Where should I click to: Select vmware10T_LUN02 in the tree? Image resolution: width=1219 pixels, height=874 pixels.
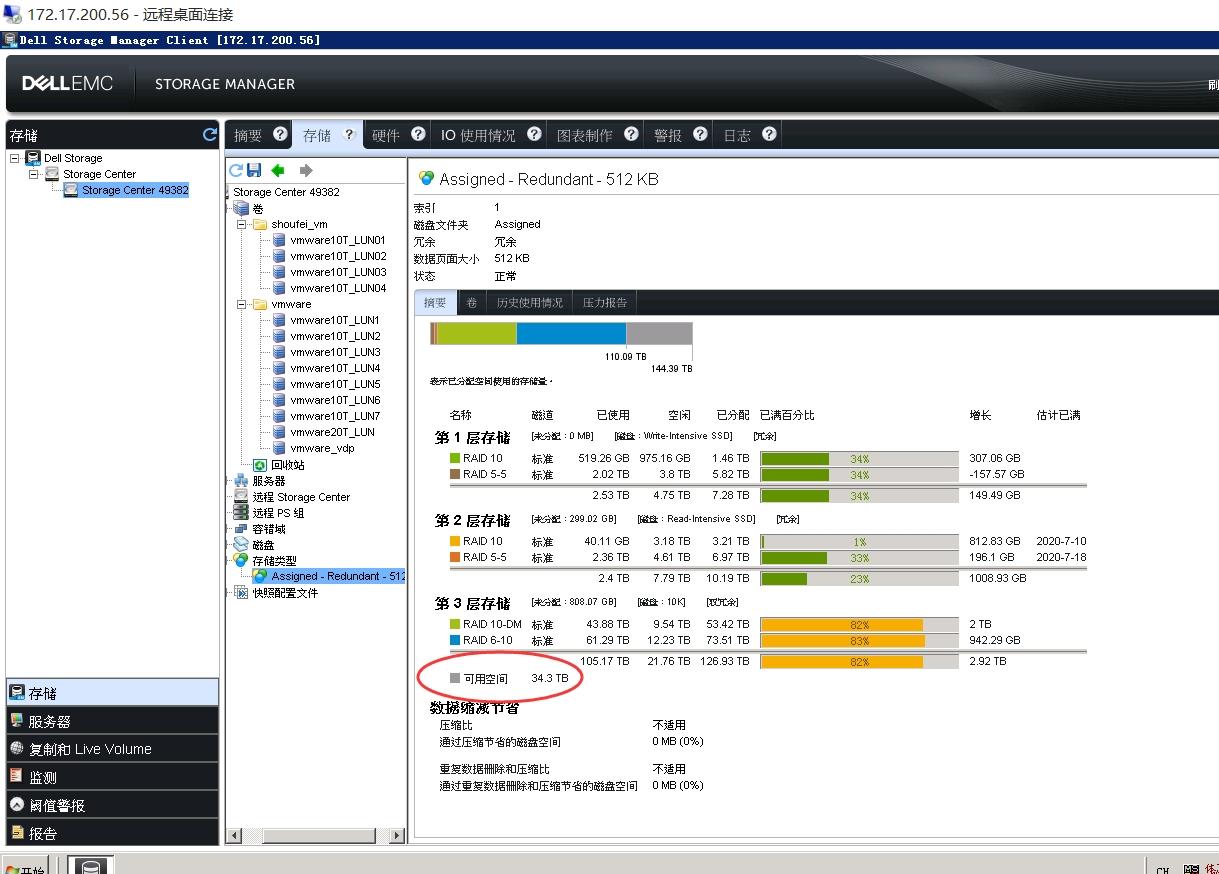click(x=338, y=256)
